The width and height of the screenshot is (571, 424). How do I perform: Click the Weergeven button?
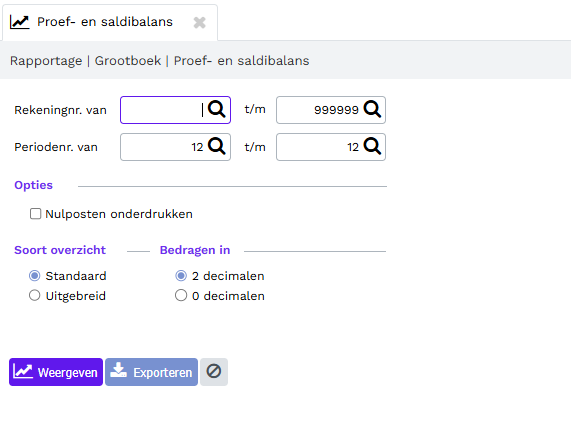click(56, 372)
